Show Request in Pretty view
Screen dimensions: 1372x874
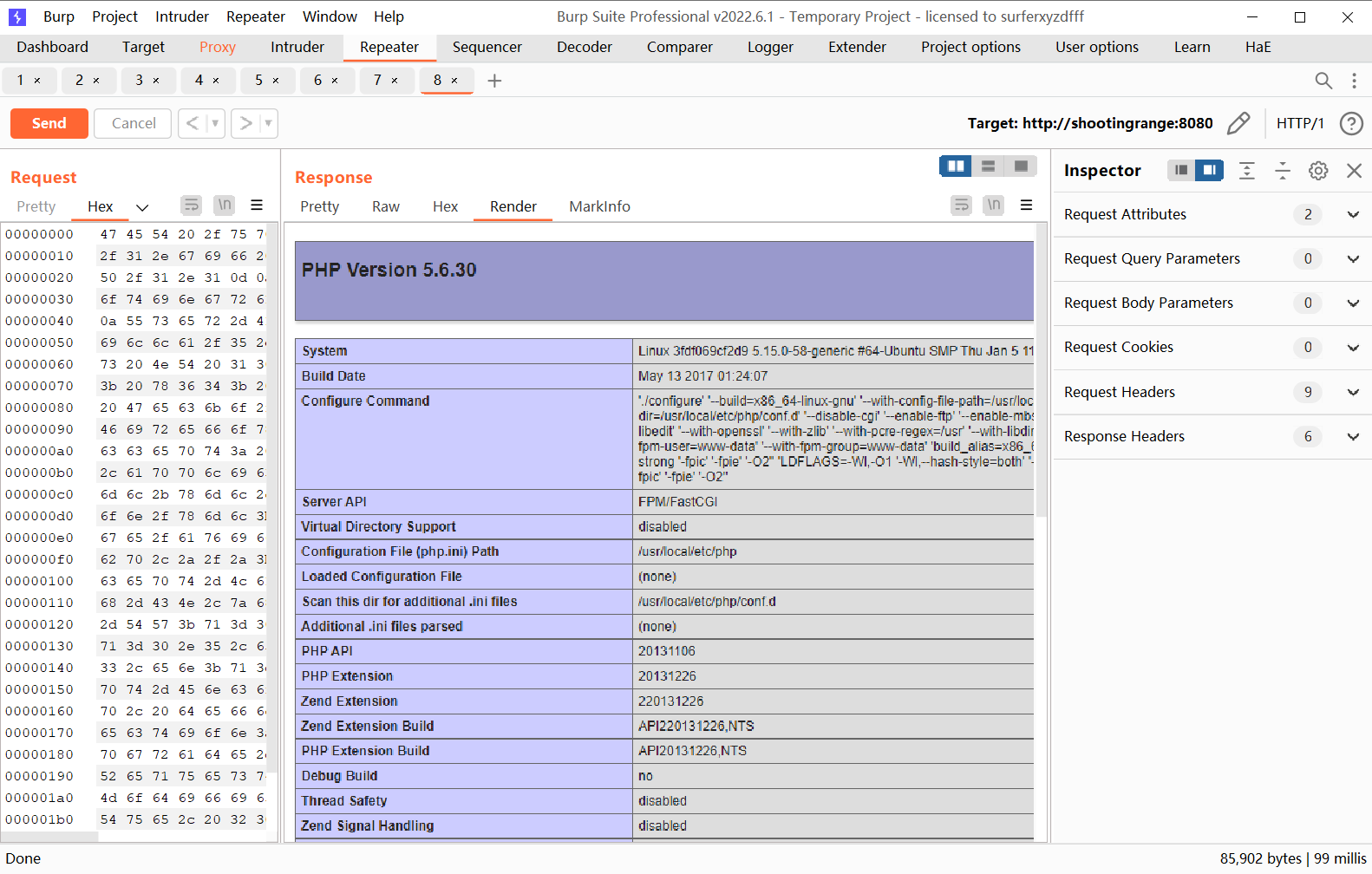(36, 206)
